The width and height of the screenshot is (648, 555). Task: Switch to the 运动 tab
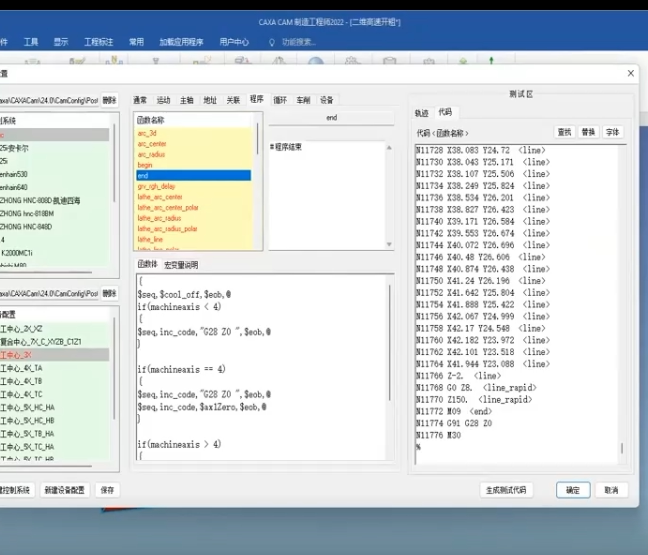(x=163, y=100)
